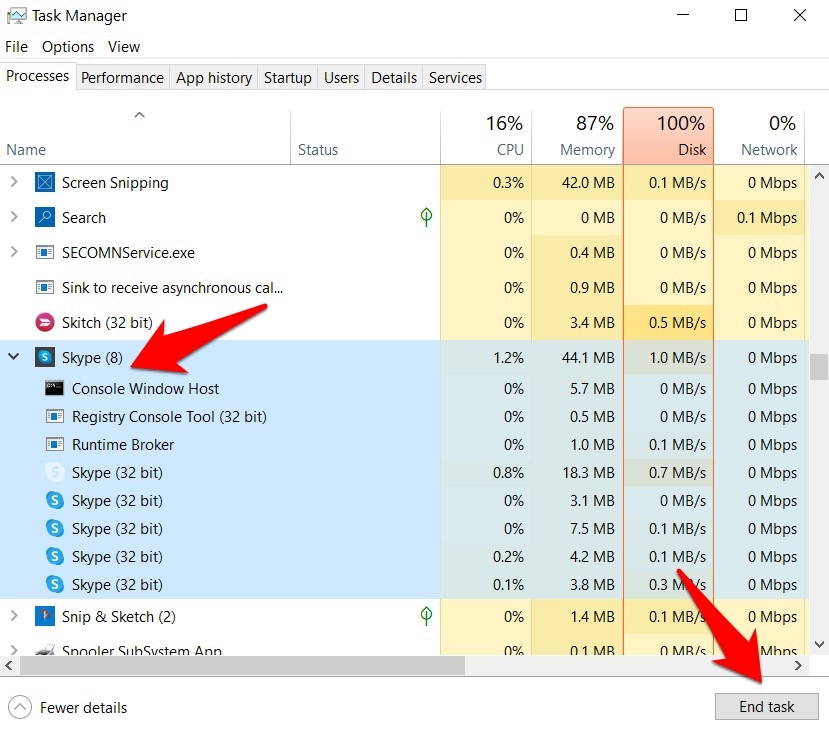Image resolution: width=829 pixels, height=737 pixels.
Task: Click the Skype (8) 44.1 MB memory cell
Action: [x=577, y=357]
